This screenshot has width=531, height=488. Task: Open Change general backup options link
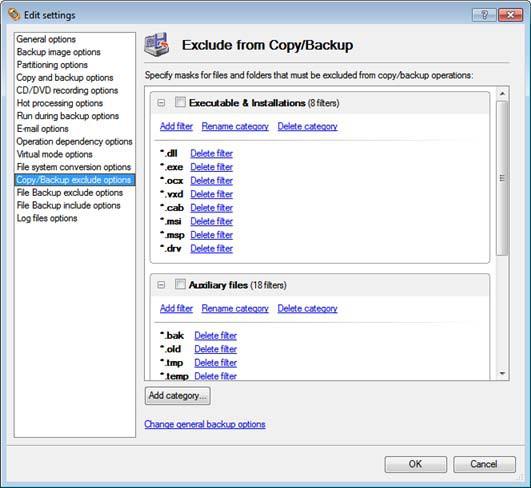[205, 424]
